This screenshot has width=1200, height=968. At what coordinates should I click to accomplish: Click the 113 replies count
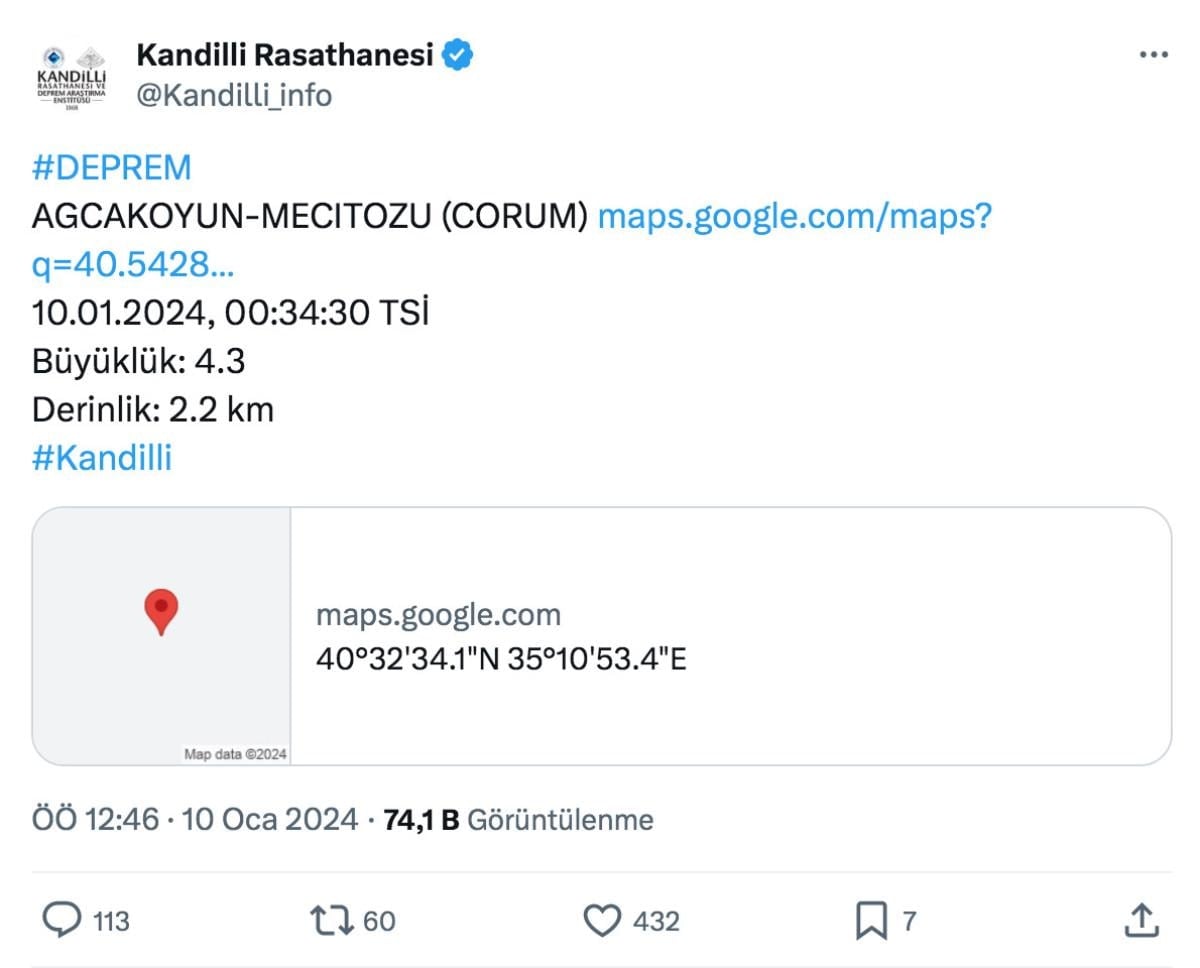point(111,920)
